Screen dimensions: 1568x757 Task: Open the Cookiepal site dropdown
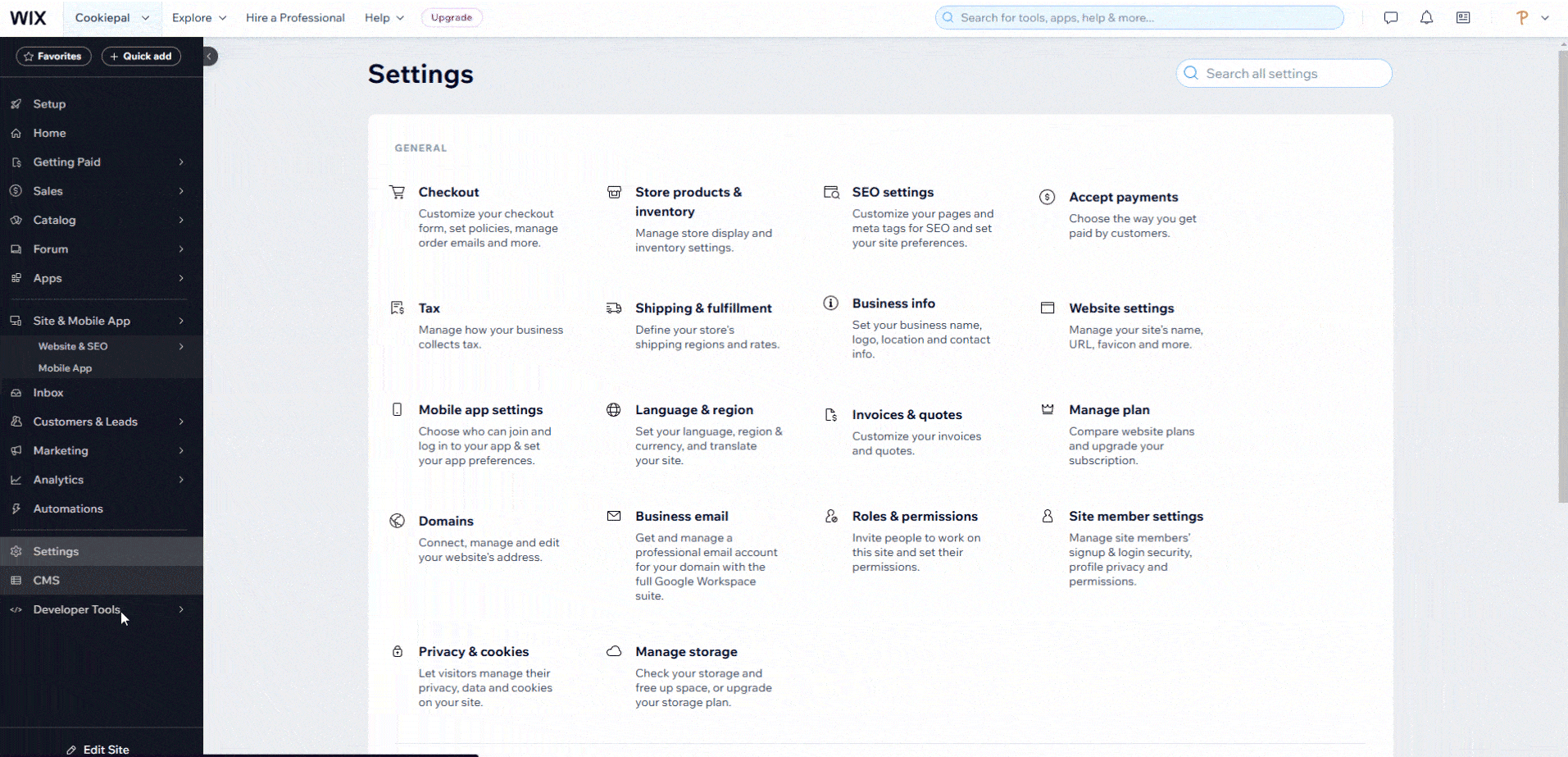point(111,18)
